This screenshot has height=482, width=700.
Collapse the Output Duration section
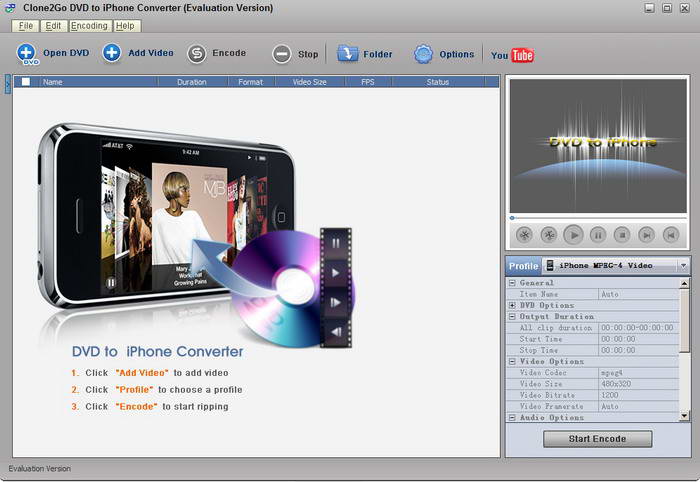pos(512,316)
